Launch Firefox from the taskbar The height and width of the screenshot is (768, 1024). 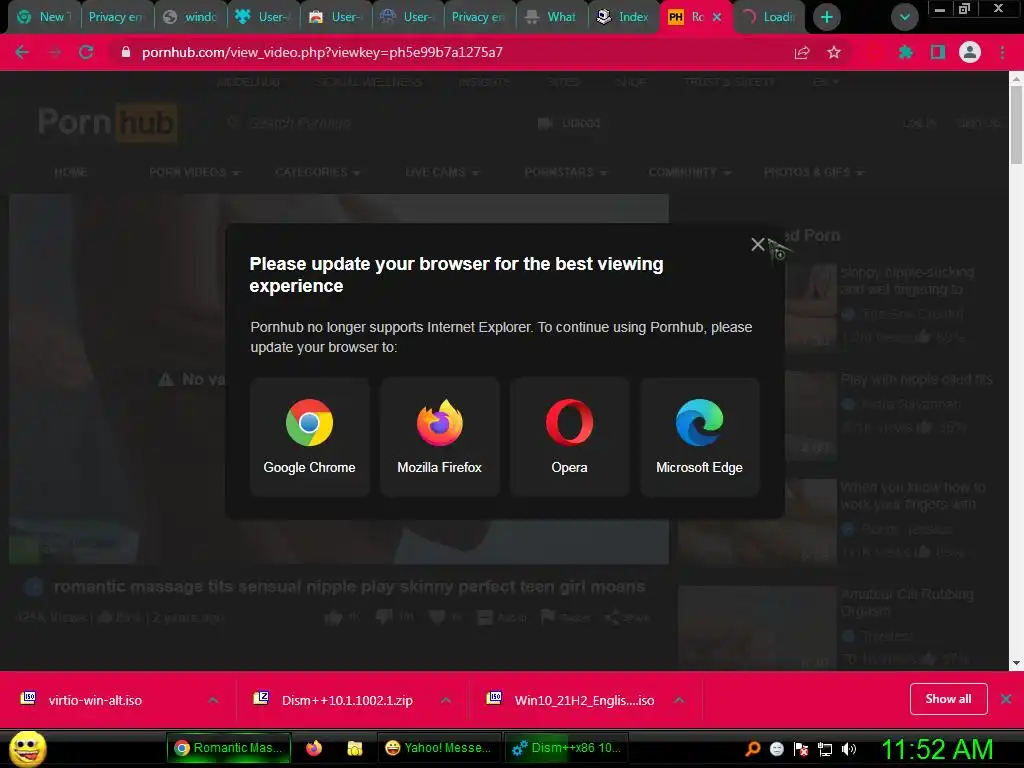coord(314,748)
